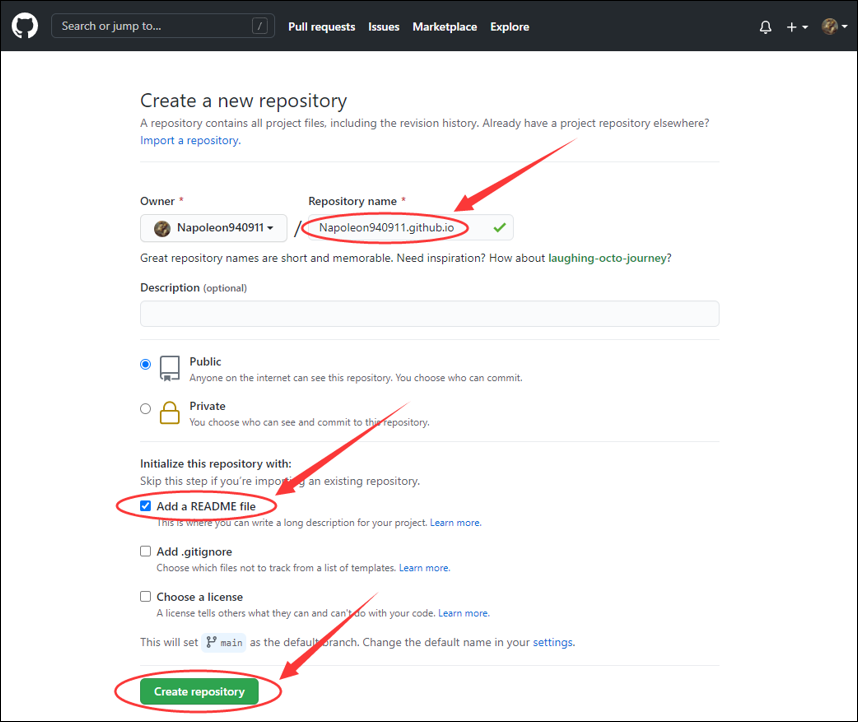Go to Pull requests in top nav
Viewport: 858px width, 722px height.
click(321, 27)
